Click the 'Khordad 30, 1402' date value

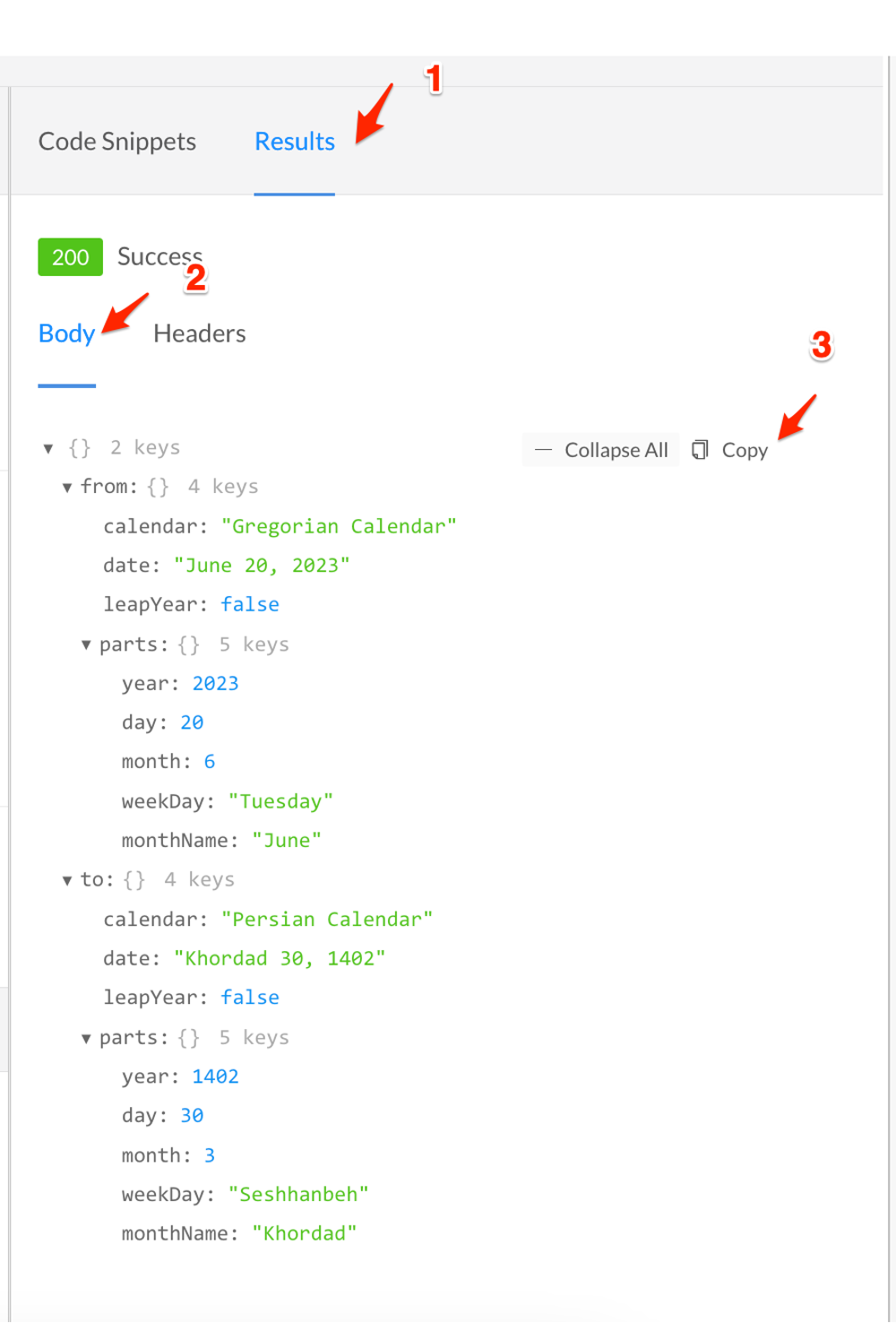(280, 958)
